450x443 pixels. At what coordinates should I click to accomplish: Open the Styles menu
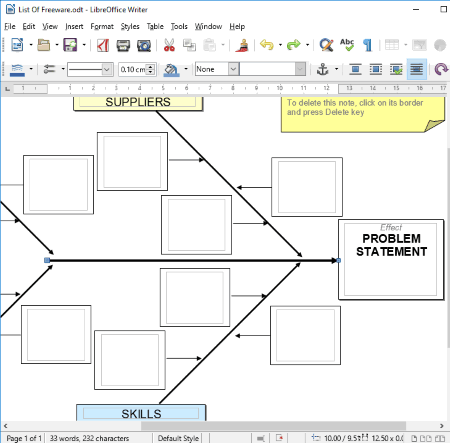(x=130, y=26)
